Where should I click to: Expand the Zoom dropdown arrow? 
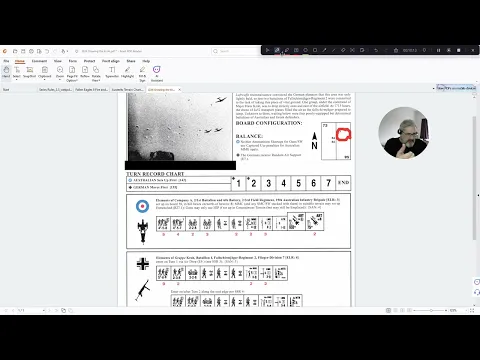[x=60, y=80]
